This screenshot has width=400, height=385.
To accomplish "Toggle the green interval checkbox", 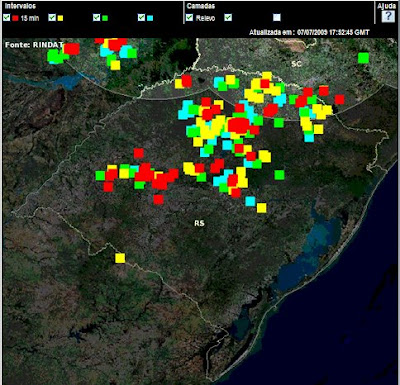I will tap(97, 17).
